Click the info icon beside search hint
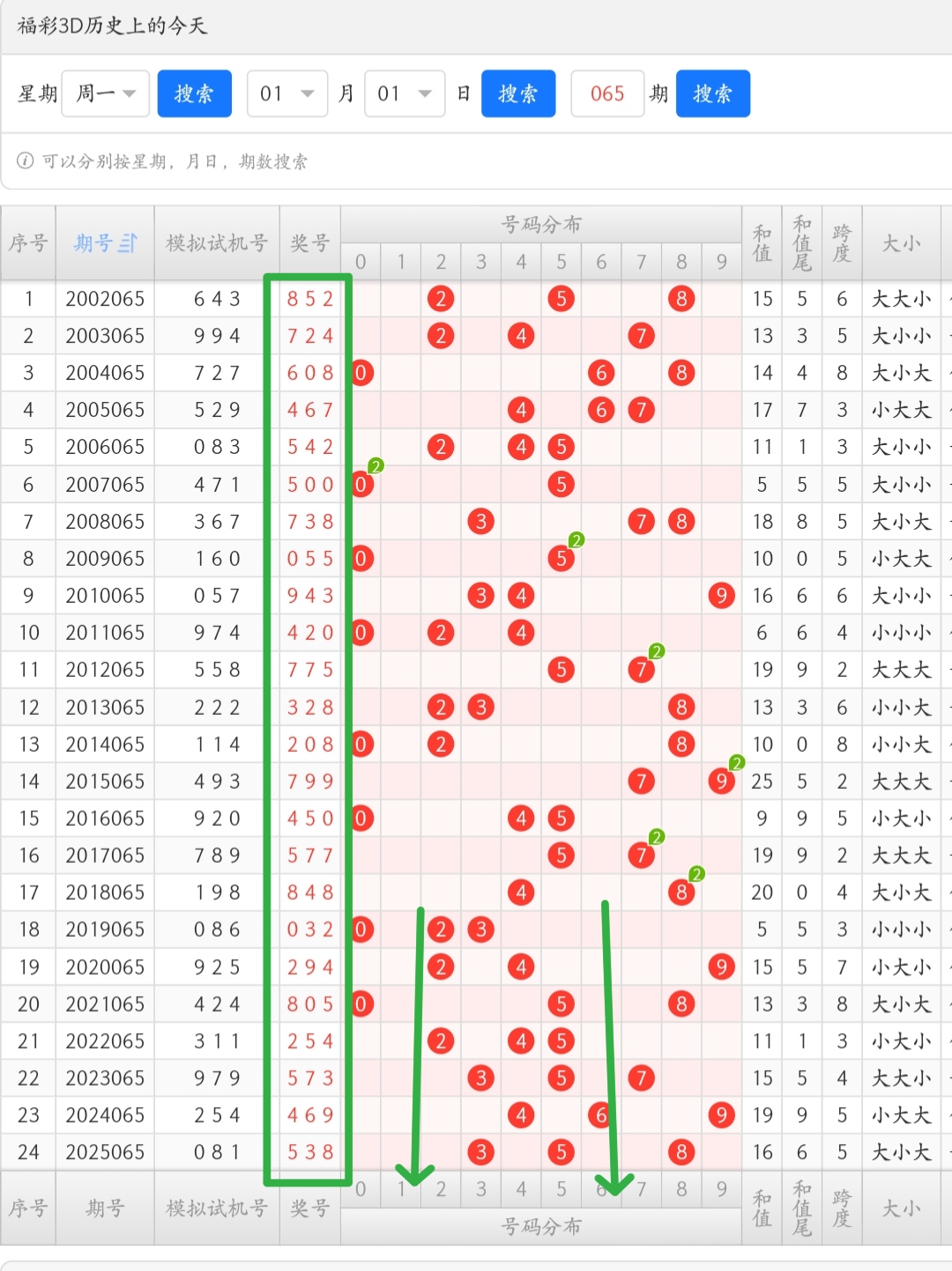This screenshot has height=1271, width=952. pyautogui.click(x=26, y=160)
